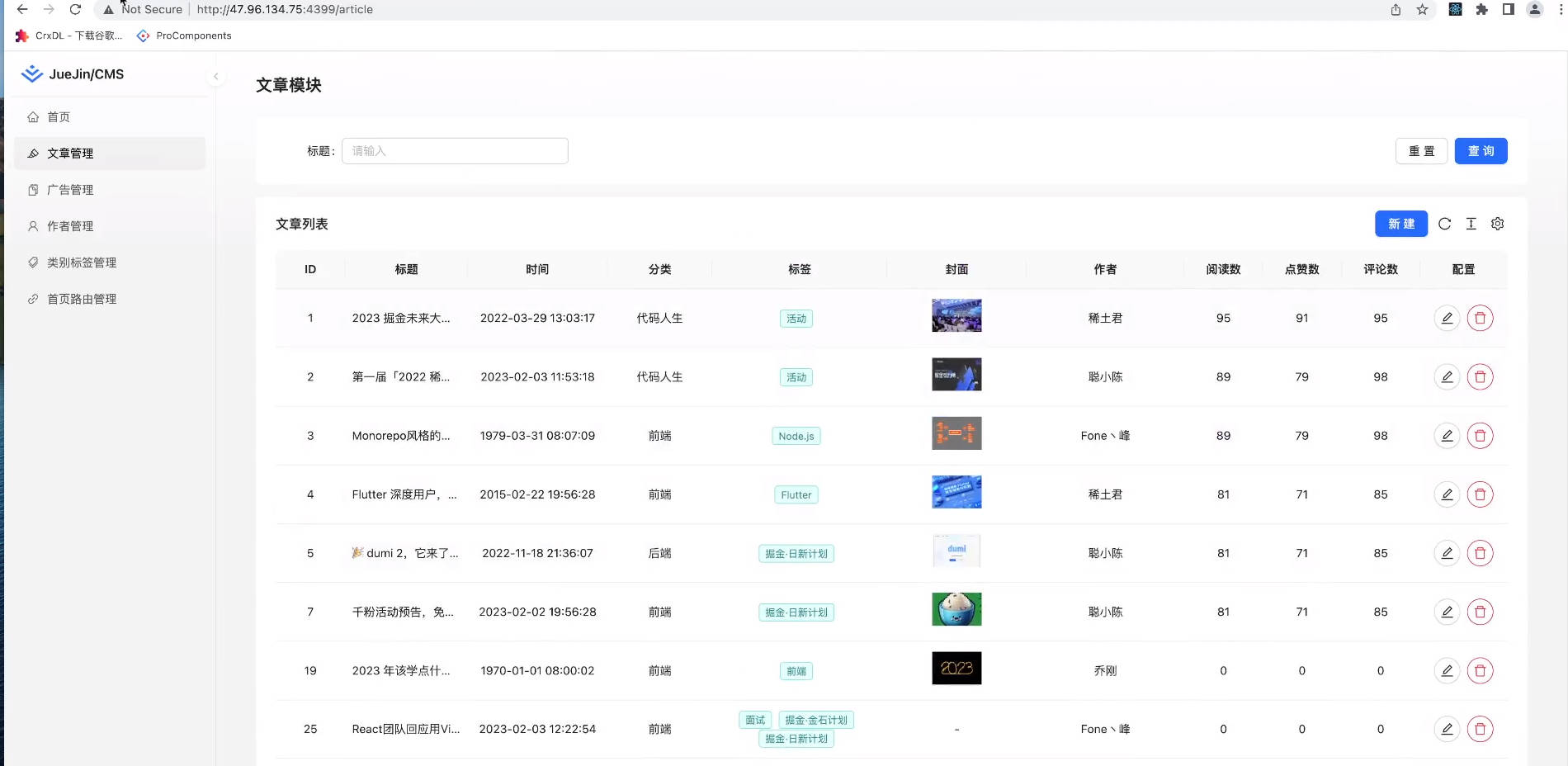The height and width of the screenshot is (766, 1568).
Task: Click the 查询 search button
Action: pos(1481,151)
